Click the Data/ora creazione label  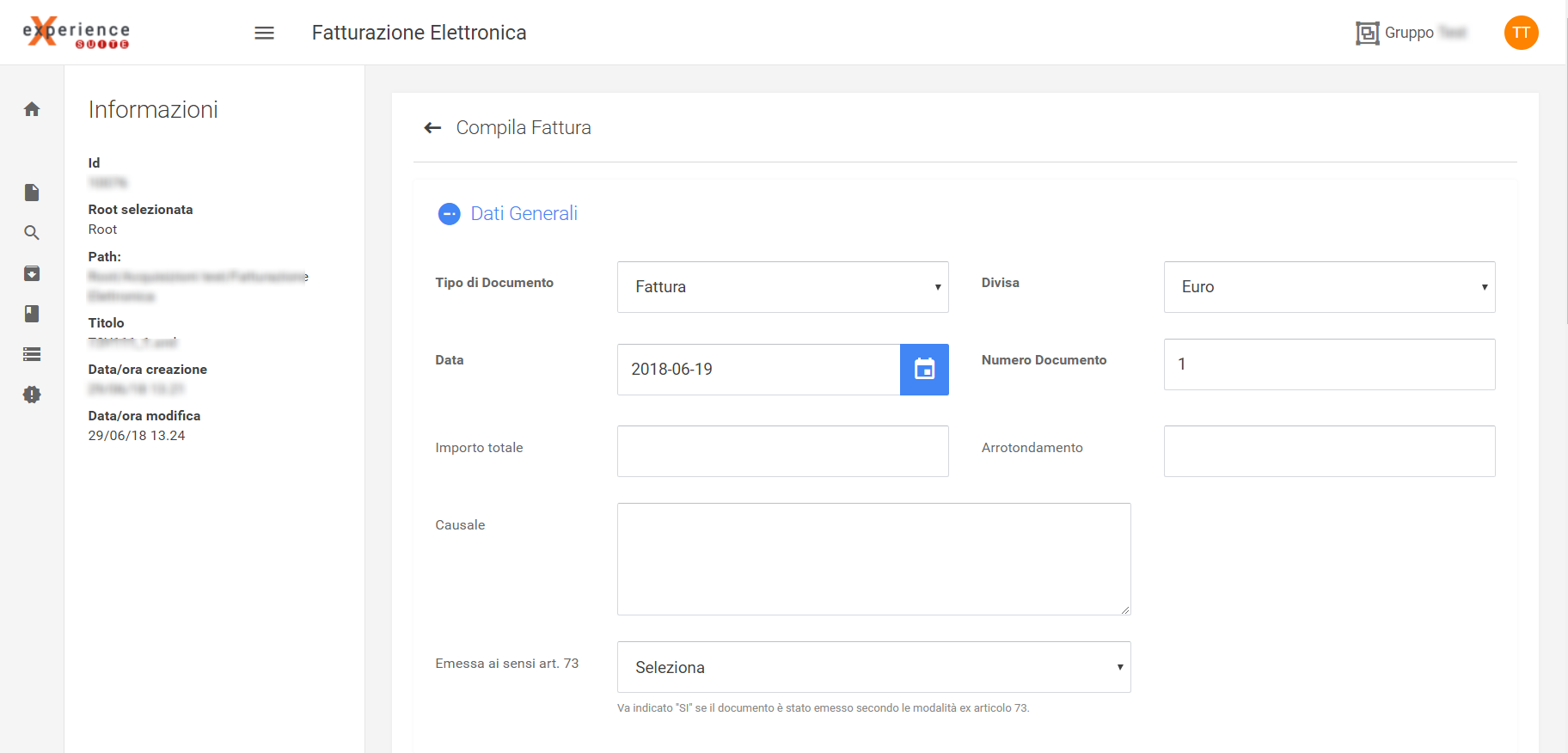click(148, 370)
